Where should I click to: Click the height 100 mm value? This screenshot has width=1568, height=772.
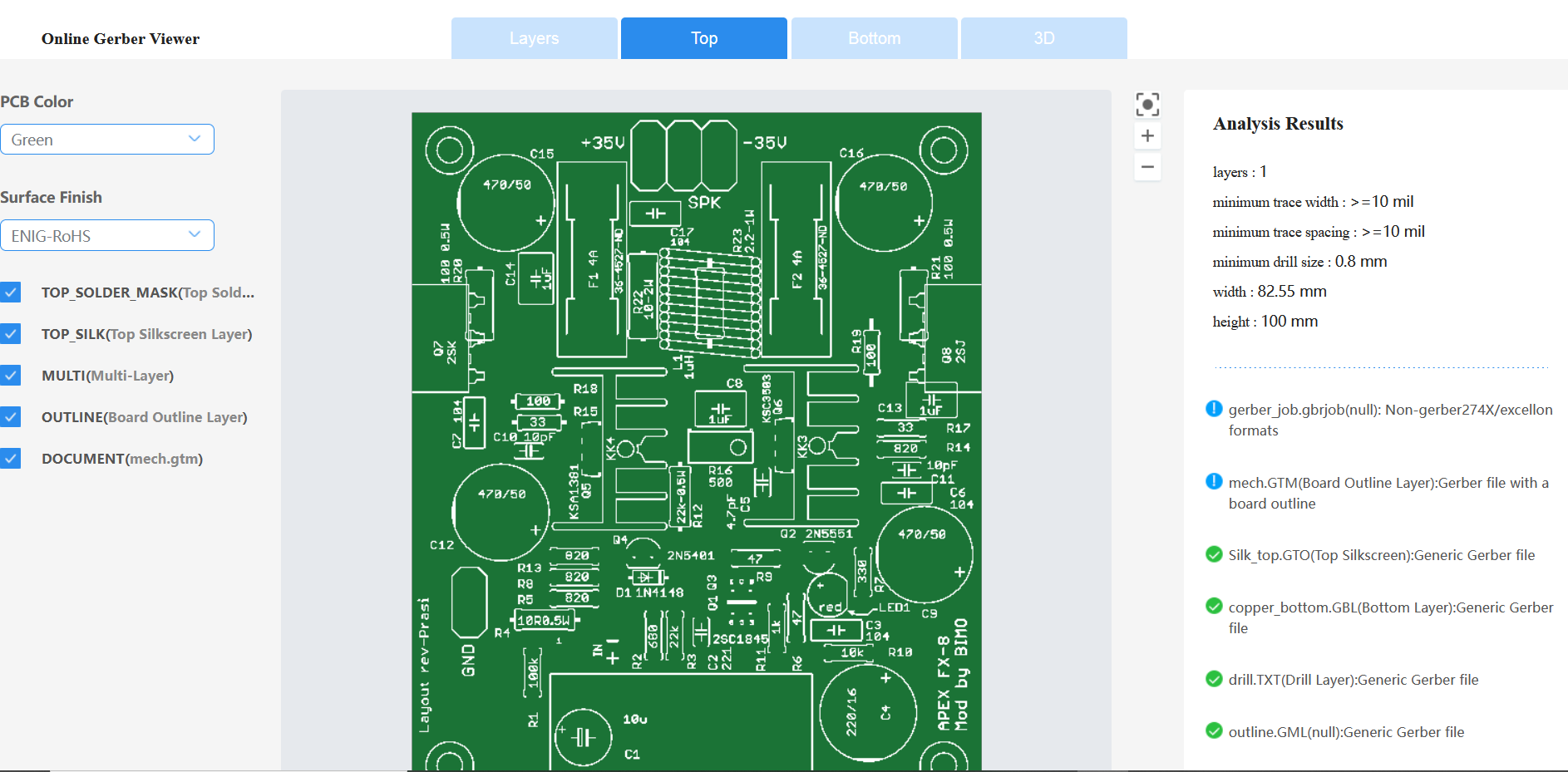pyautogui.click(x=1289, y=322)
